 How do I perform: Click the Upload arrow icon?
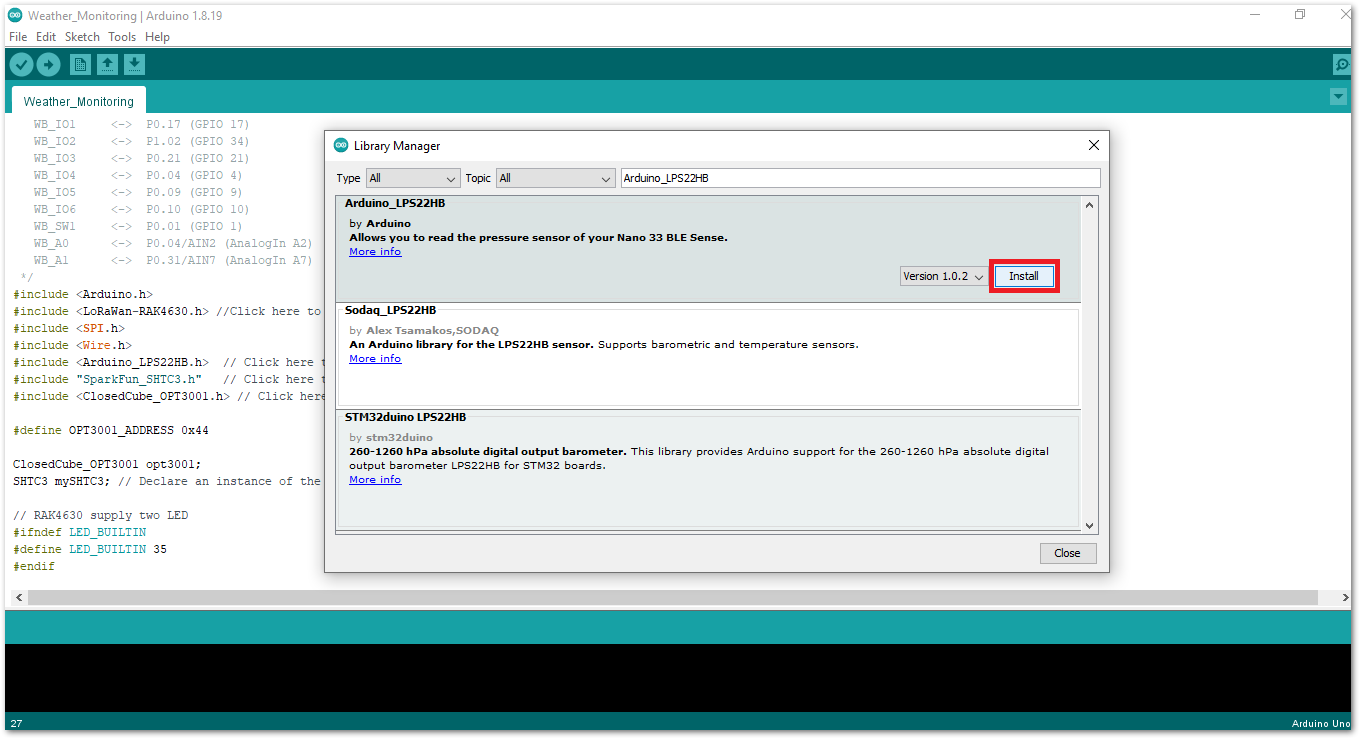48,65
